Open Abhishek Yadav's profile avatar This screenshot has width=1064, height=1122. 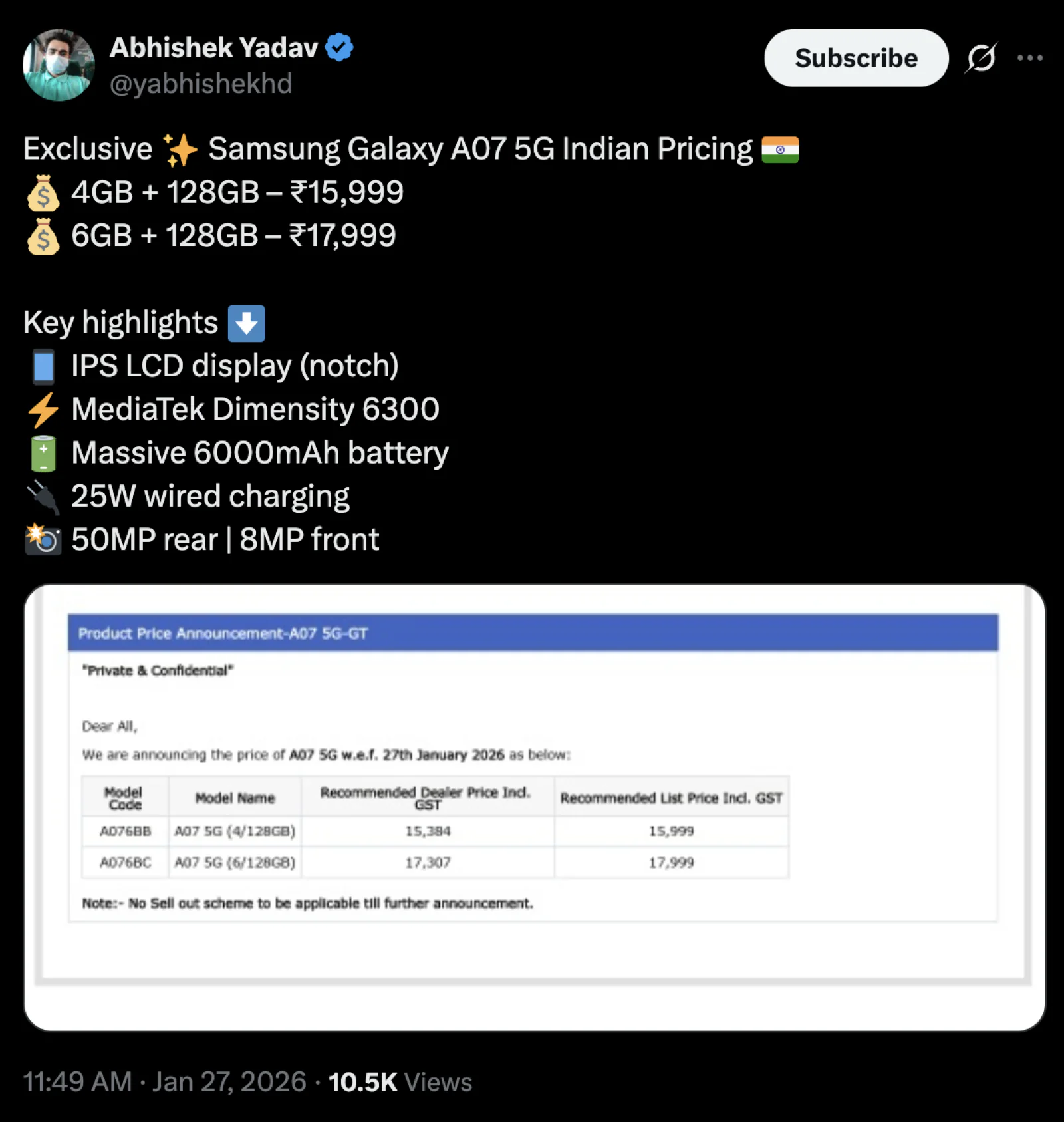coord(59,65)
